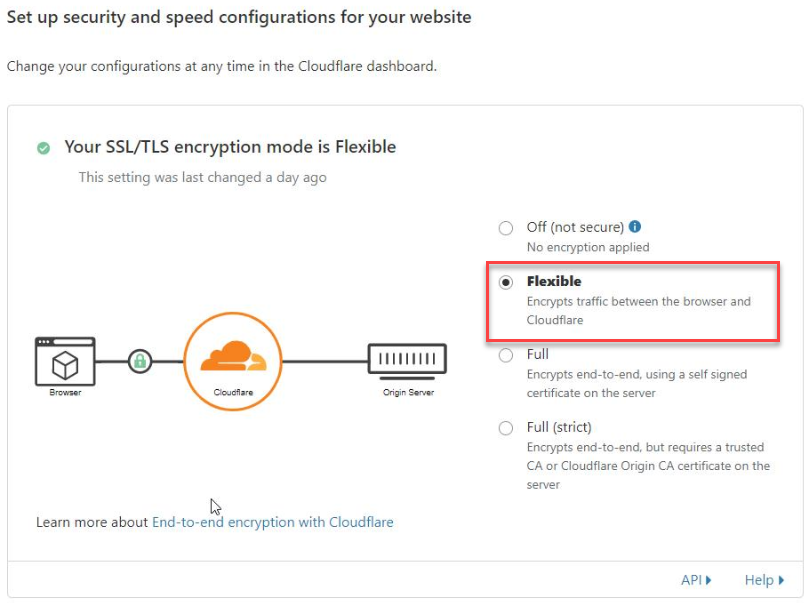Viewport: 812px width, 603px height.
Task: Click the SSL/TLS encryption mode heading
Action: coord(230,147)
